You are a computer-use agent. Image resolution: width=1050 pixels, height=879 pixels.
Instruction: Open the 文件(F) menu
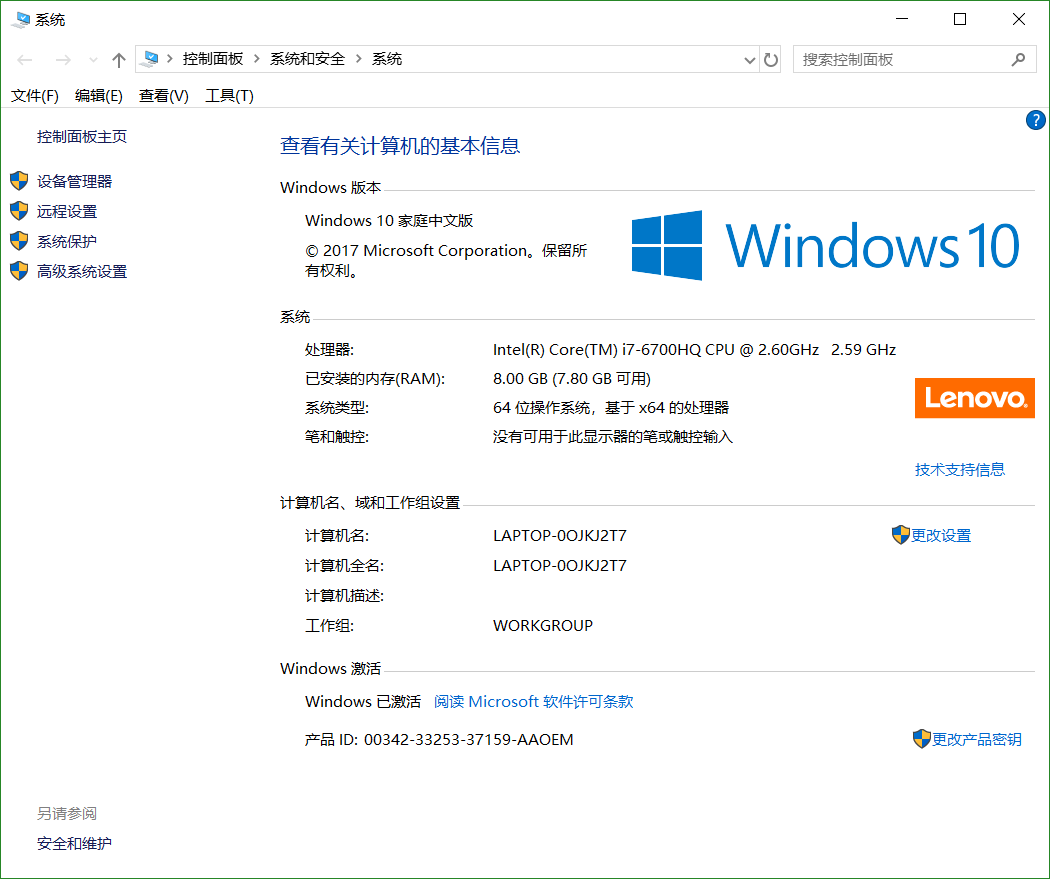click(35, 96)
